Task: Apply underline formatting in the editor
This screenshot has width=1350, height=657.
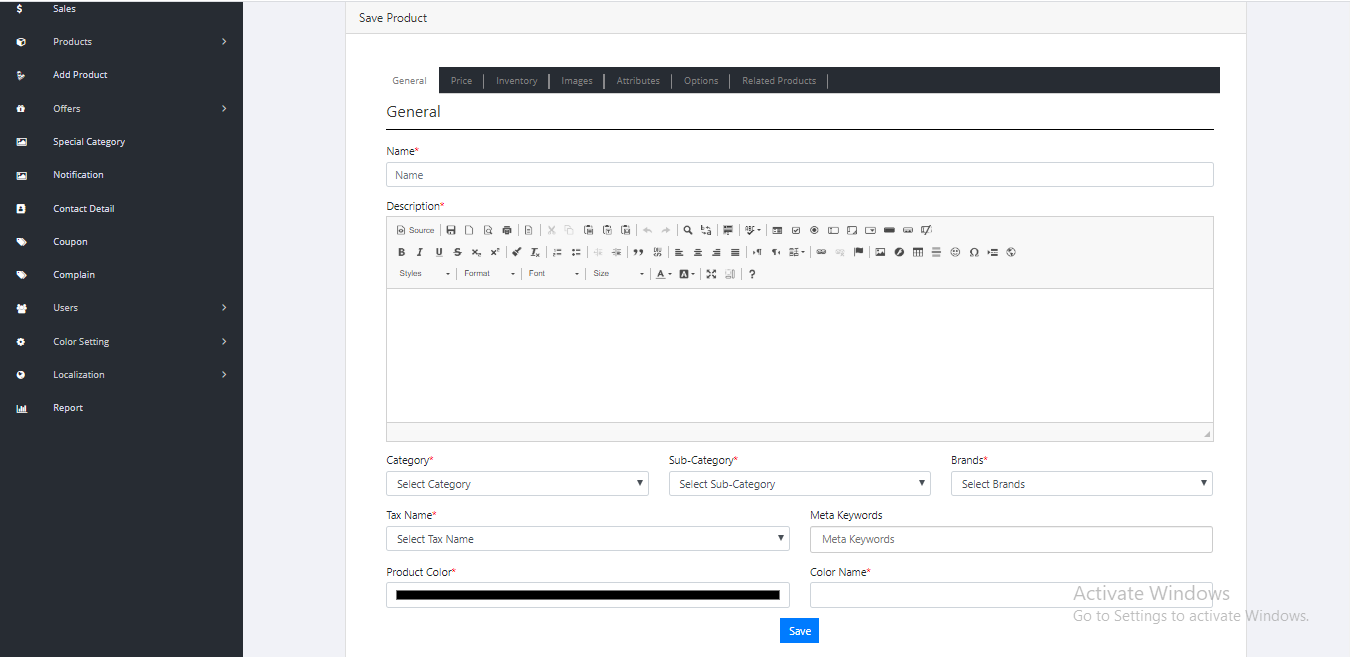Action: pos(438,252)
